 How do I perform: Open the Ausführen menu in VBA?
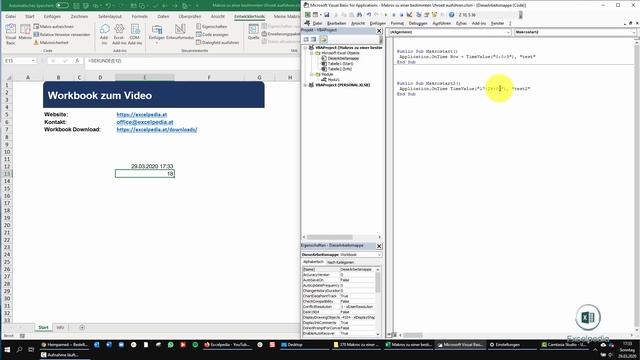pos(442,23)
